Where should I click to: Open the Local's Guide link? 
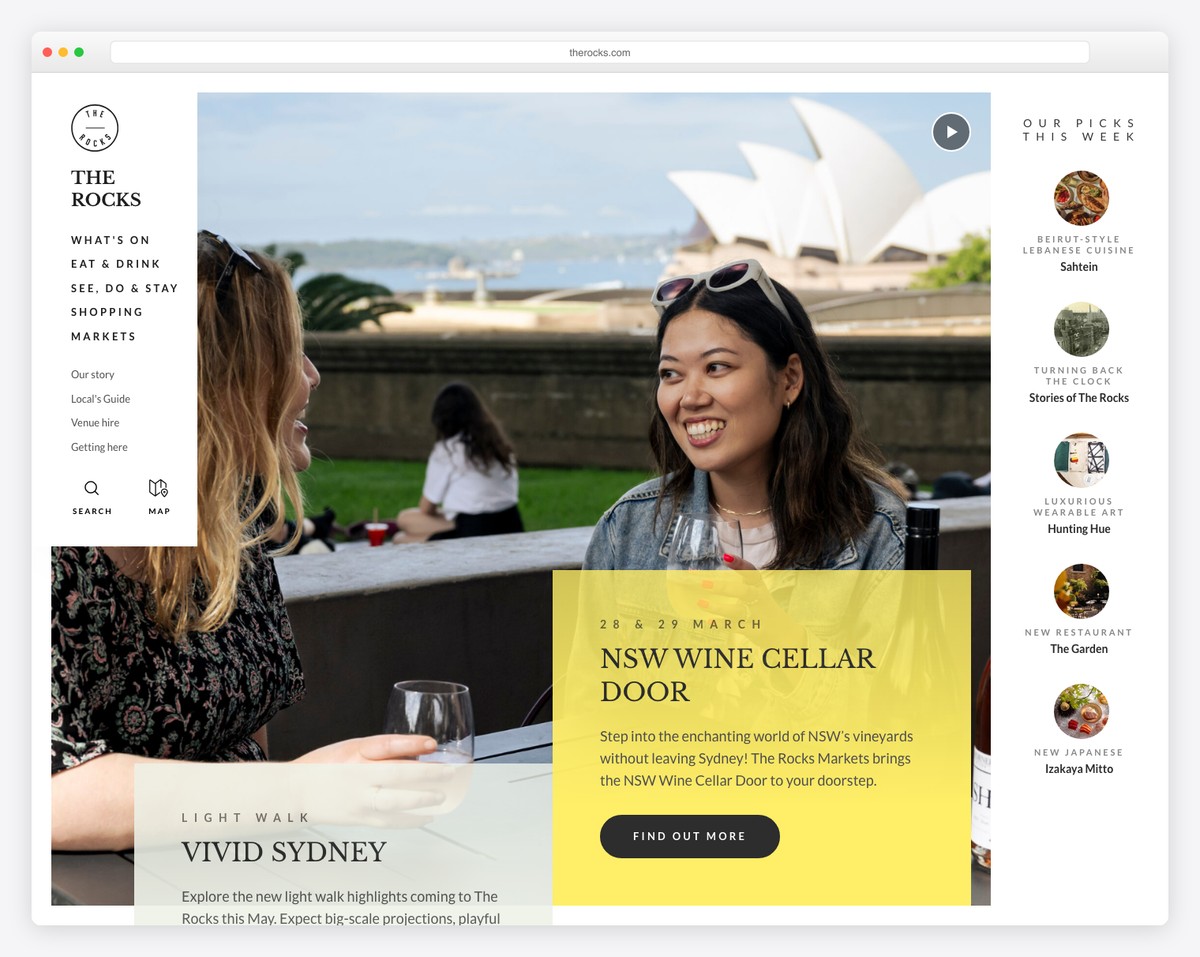[101, 399]
